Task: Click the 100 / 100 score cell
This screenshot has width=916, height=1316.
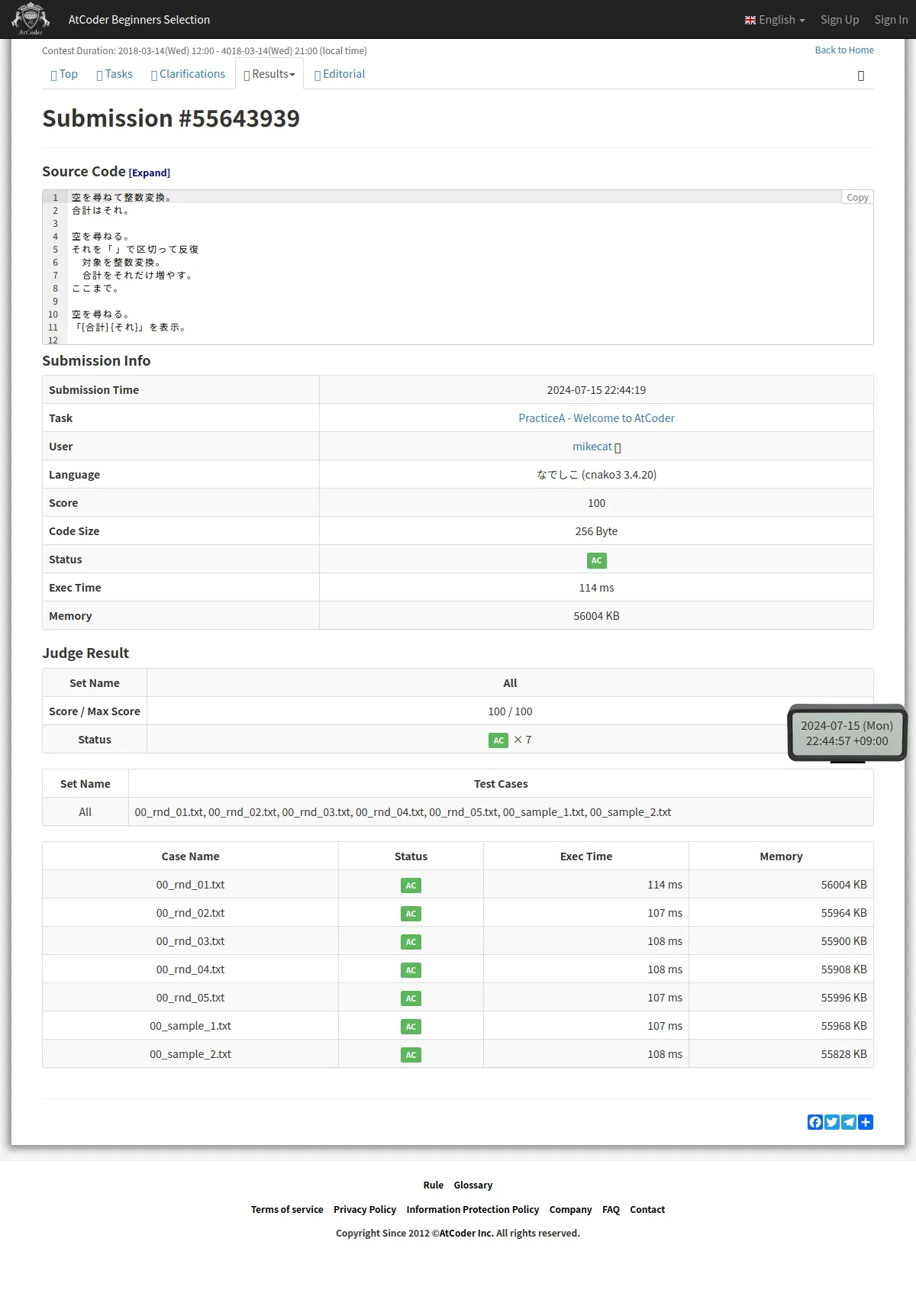Action: click(x=510, y=711)
